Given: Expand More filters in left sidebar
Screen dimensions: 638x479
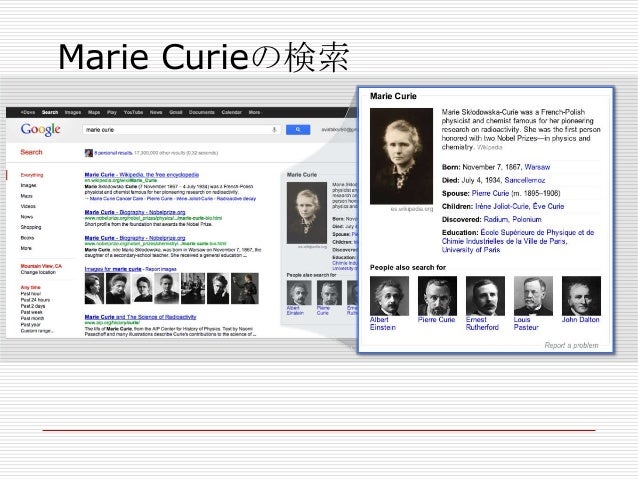Looking at the screenshot, I should click(26, 248).
